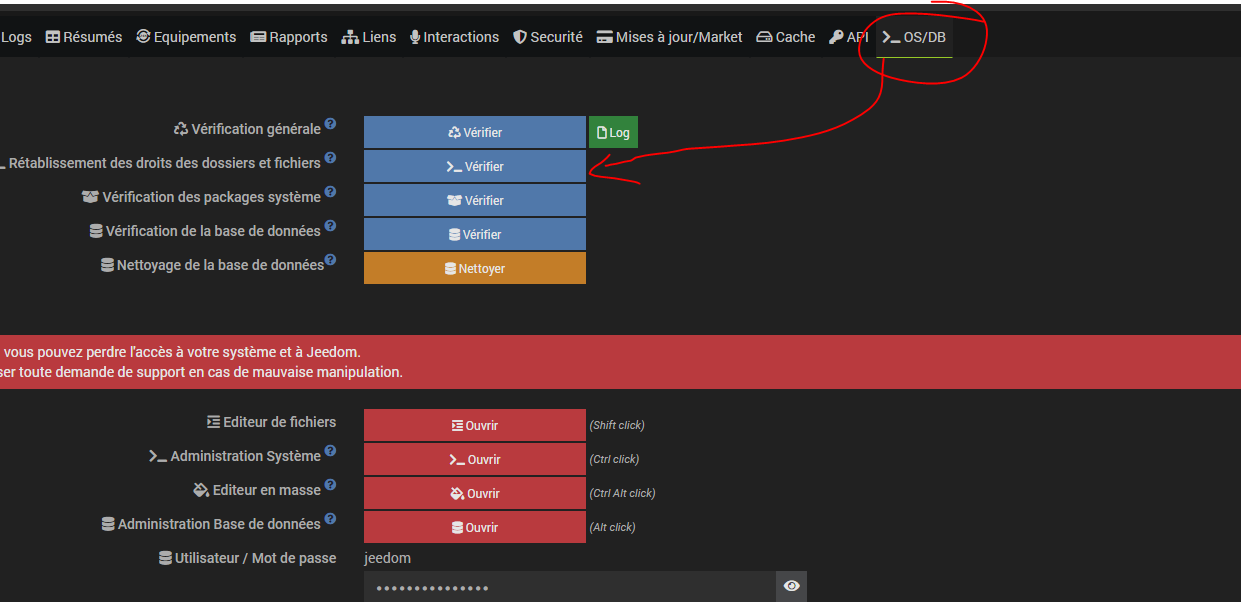Click the Vérification des packages système label

[212, 197]
